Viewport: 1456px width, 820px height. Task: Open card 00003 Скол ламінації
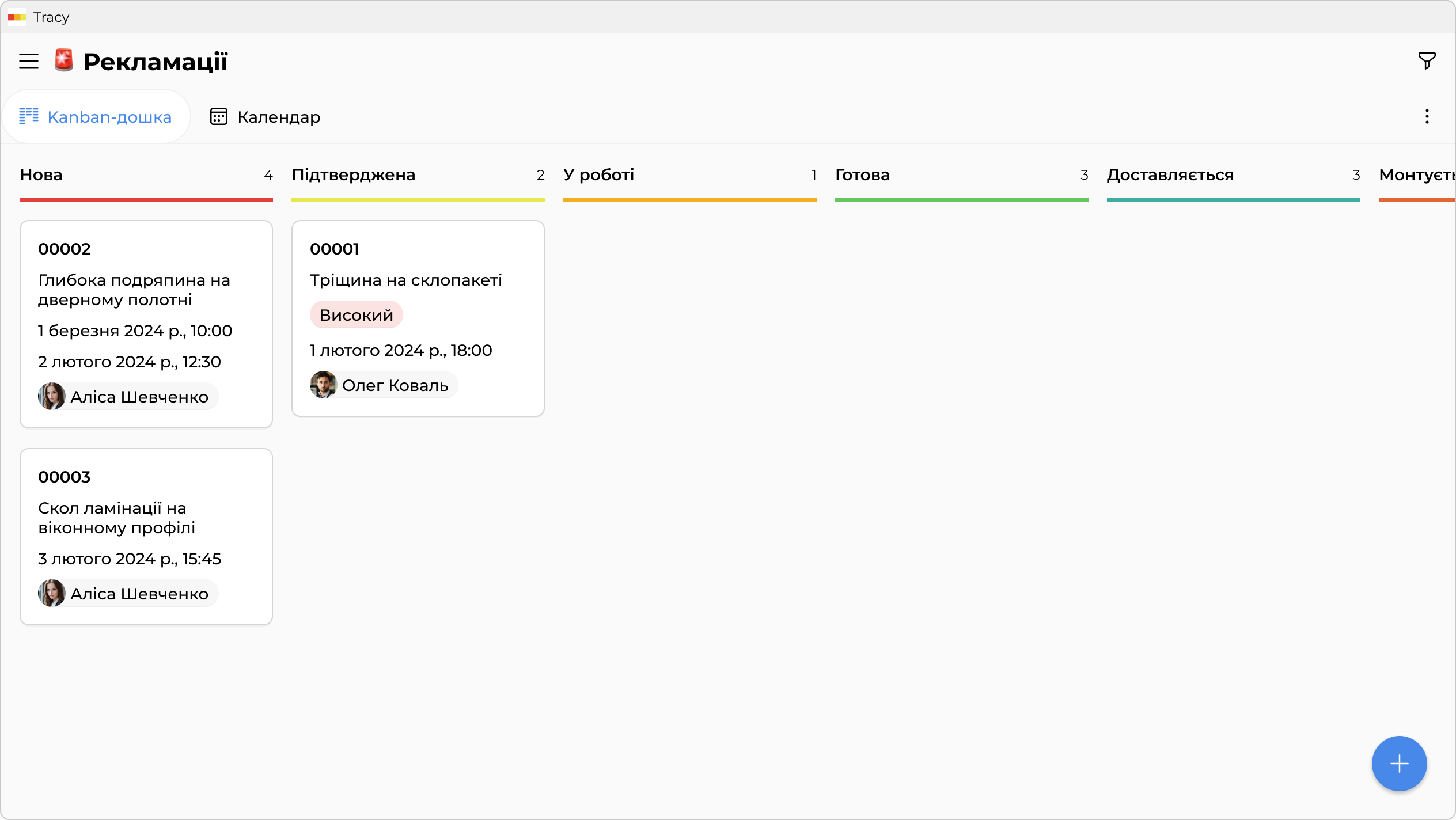pos(116,517)
